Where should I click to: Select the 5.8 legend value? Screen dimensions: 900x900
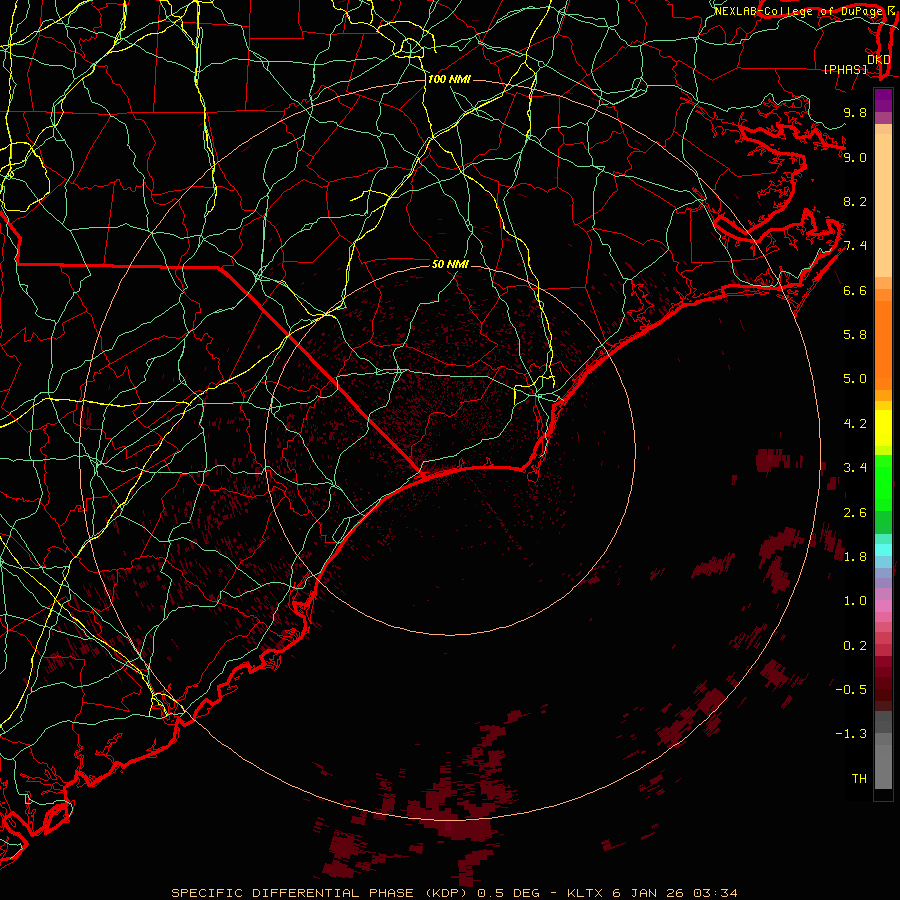855,335
